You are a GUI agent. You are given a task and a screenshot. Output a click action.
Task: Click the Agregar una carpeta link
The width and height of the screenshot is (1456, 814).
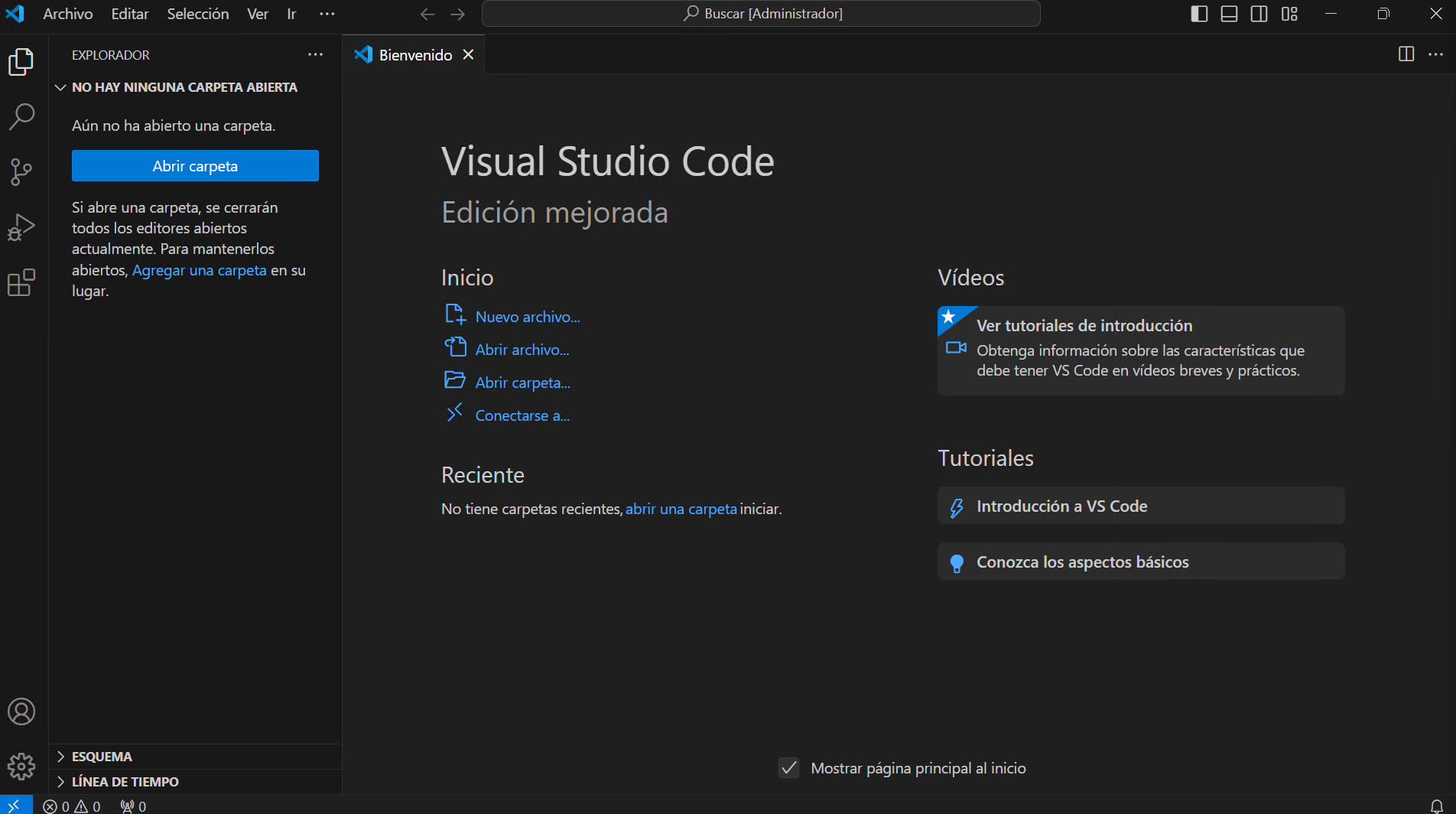coord(200,270)
